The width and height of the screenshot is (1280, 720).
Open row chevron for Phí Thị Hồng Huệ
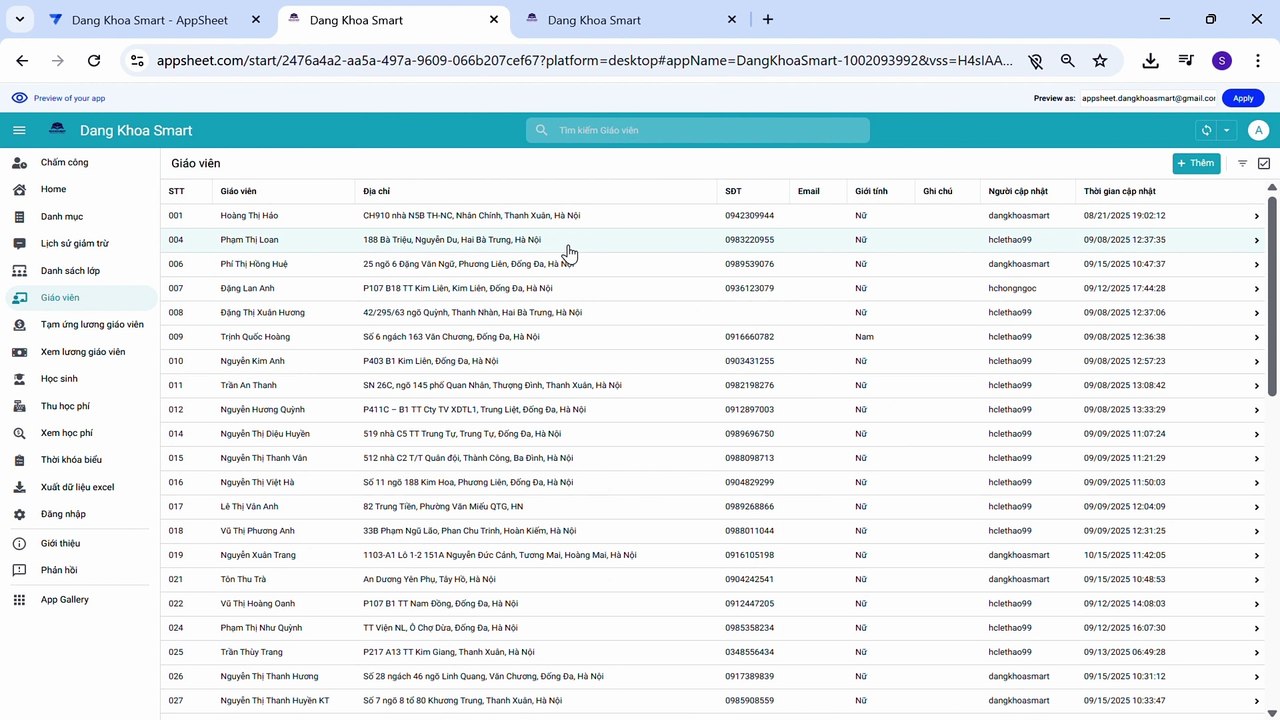(x=1257, y=264)
